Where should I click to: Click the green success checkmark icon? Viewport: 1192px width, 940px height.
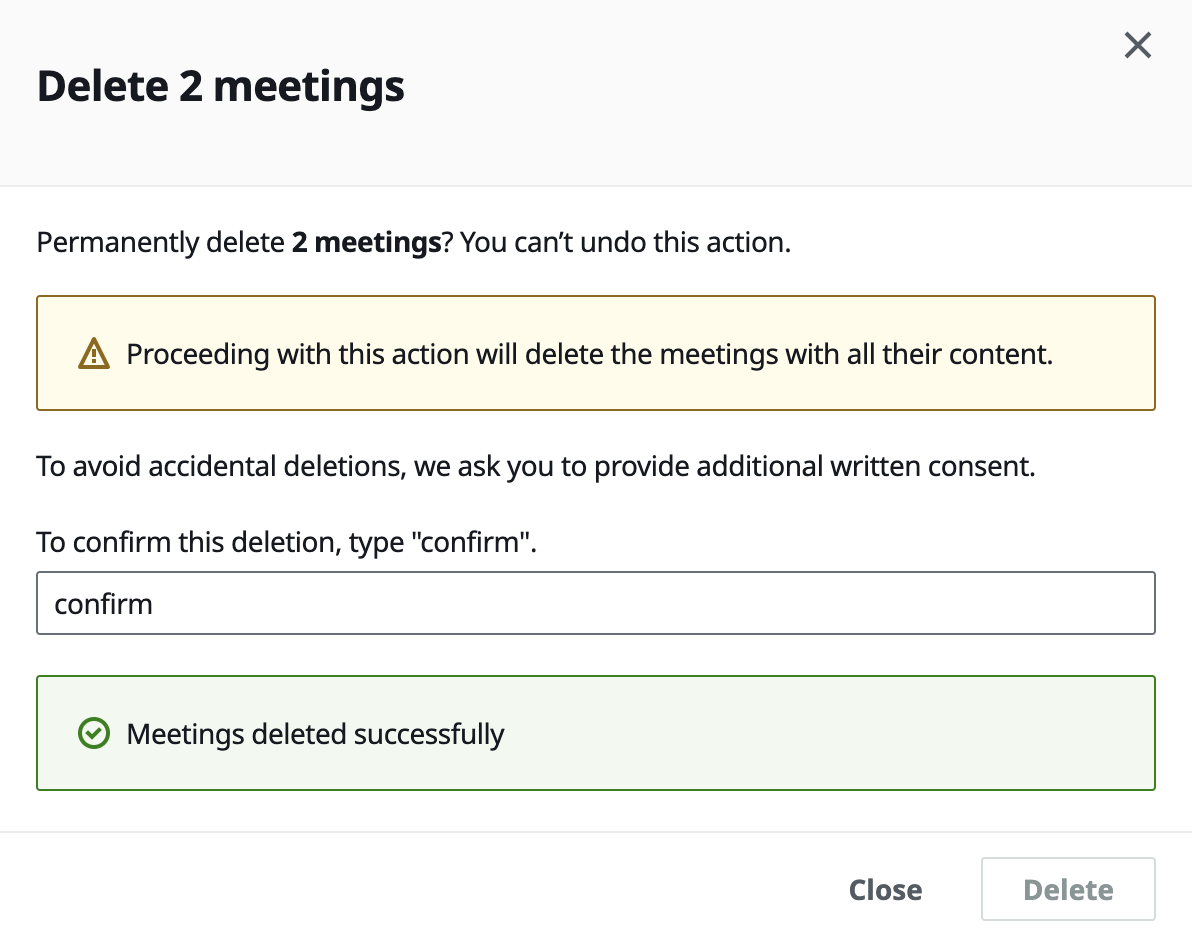[93, 734]
